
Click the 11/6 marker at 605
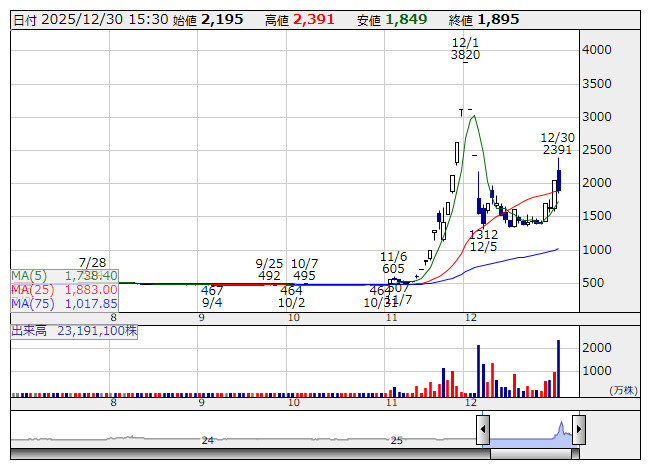click(x=393, y=262)
